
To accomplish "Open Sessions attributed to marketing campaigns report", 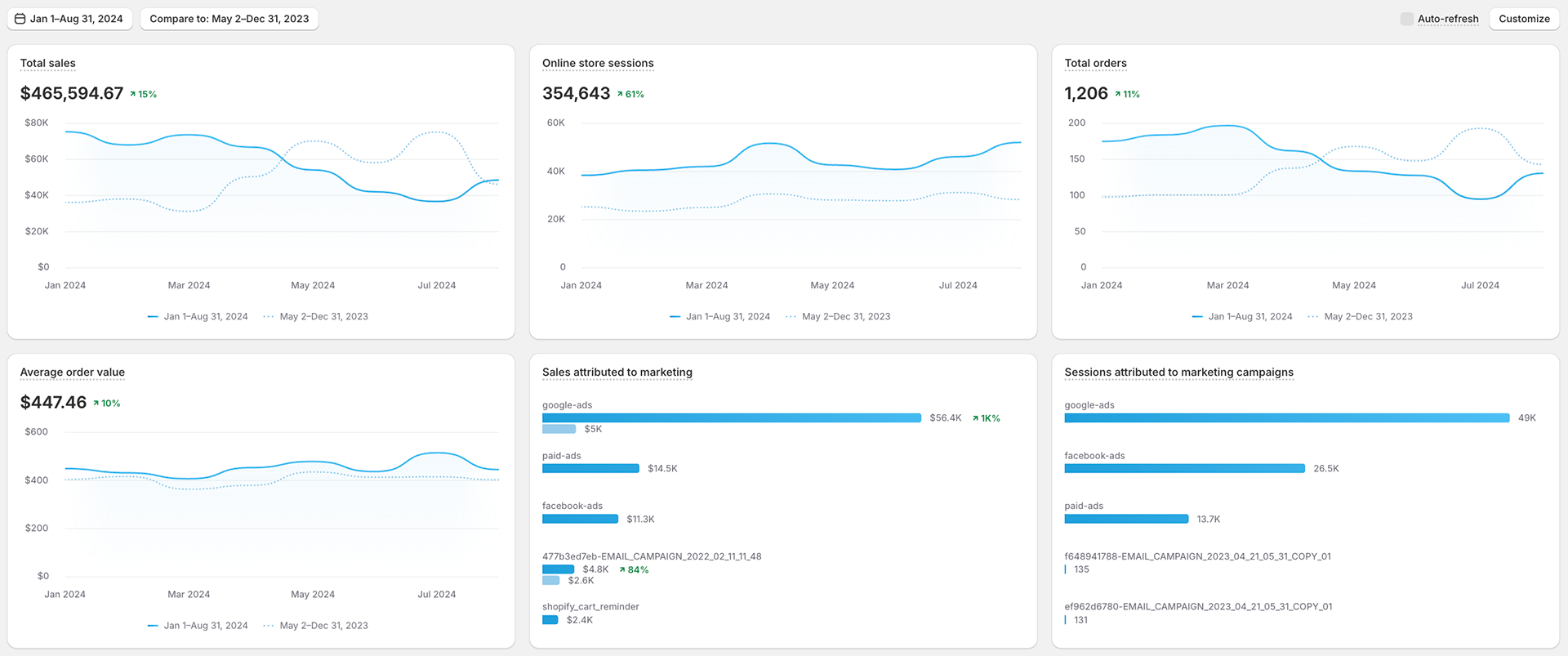I will [1178, 372].
